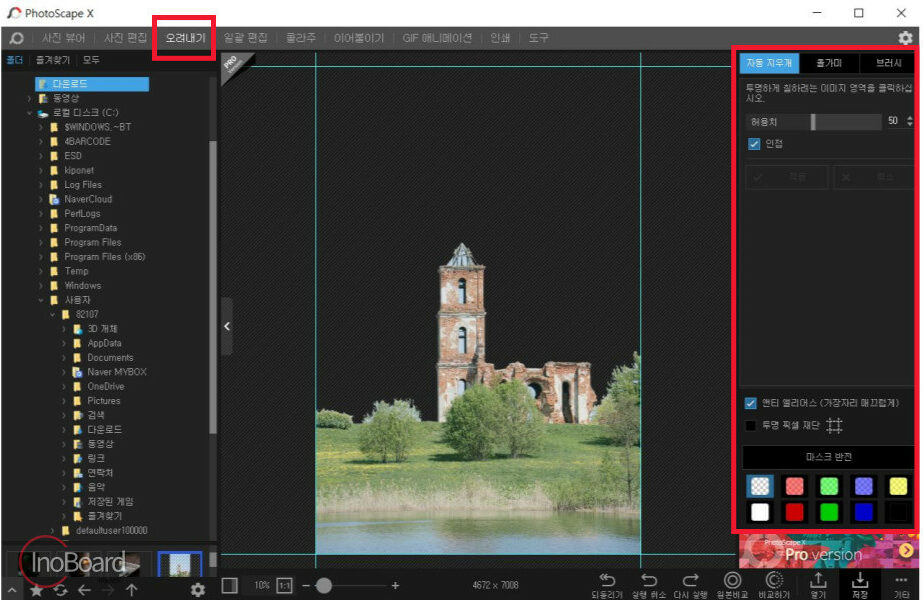Expand the 동영상 folder near the top
This screenshot has height=600, width=924.
tap(29, 98)
